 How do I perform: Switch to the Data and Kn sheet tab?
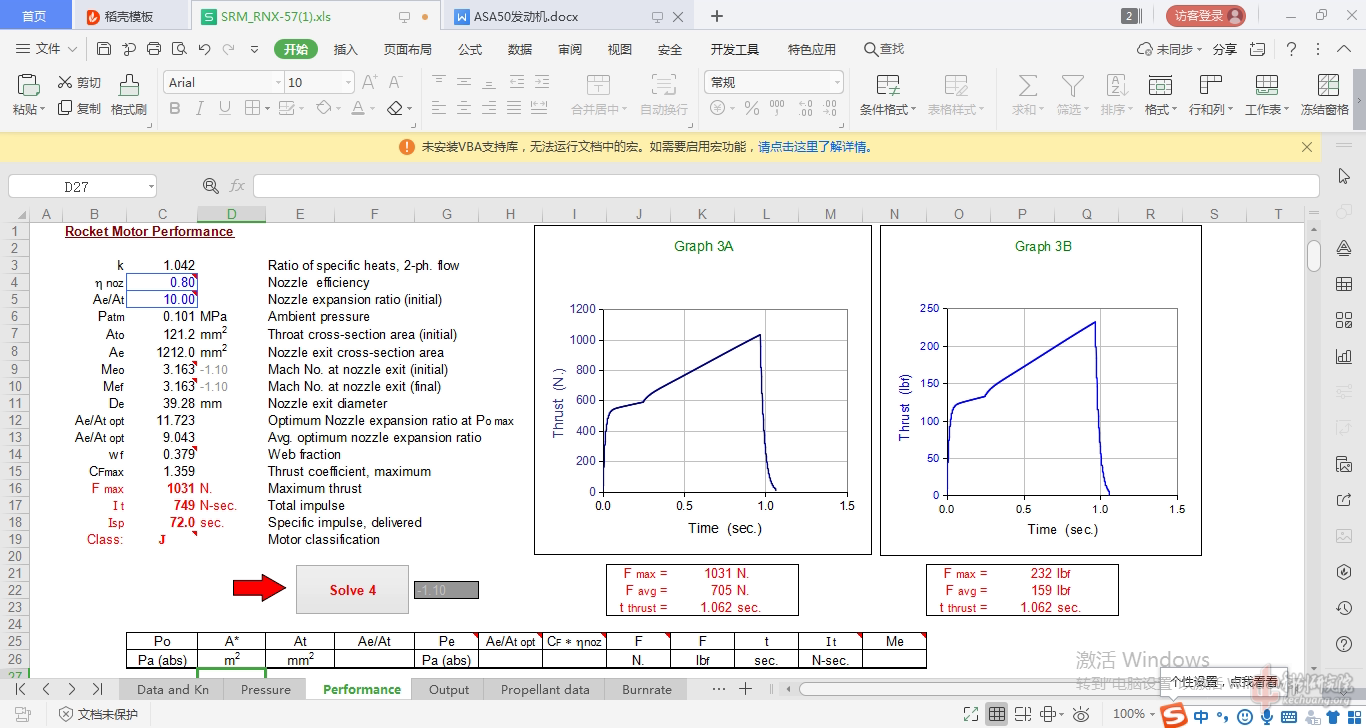pos(173,689)
